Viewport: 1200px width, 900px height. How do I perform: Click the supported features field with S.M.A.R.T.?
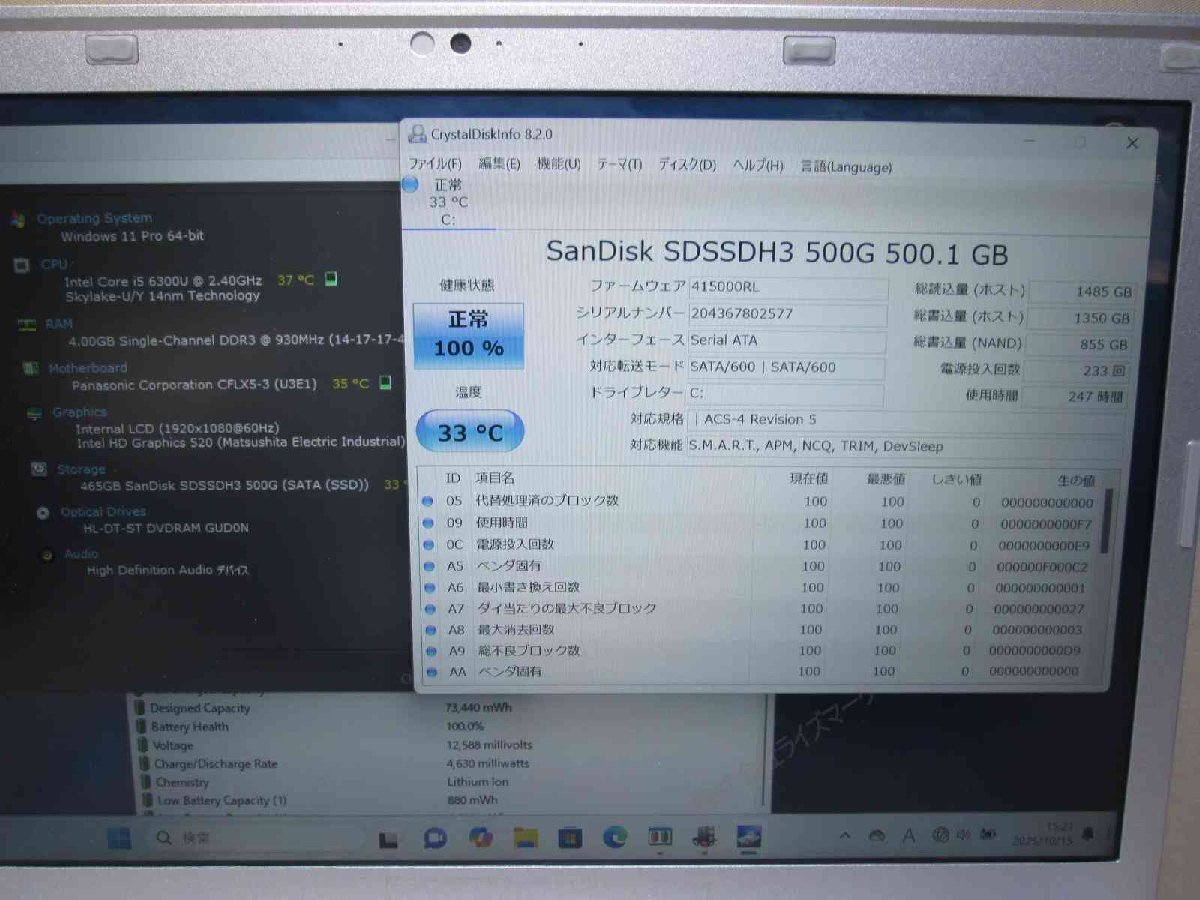906,447
